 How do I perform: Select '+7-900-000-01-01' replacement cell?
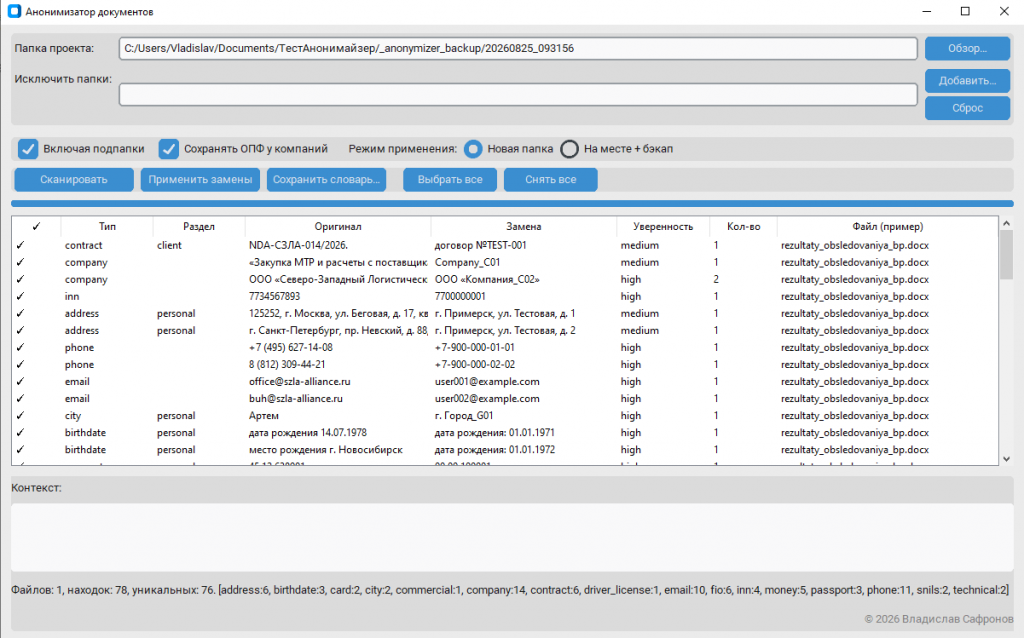[524, 347]
